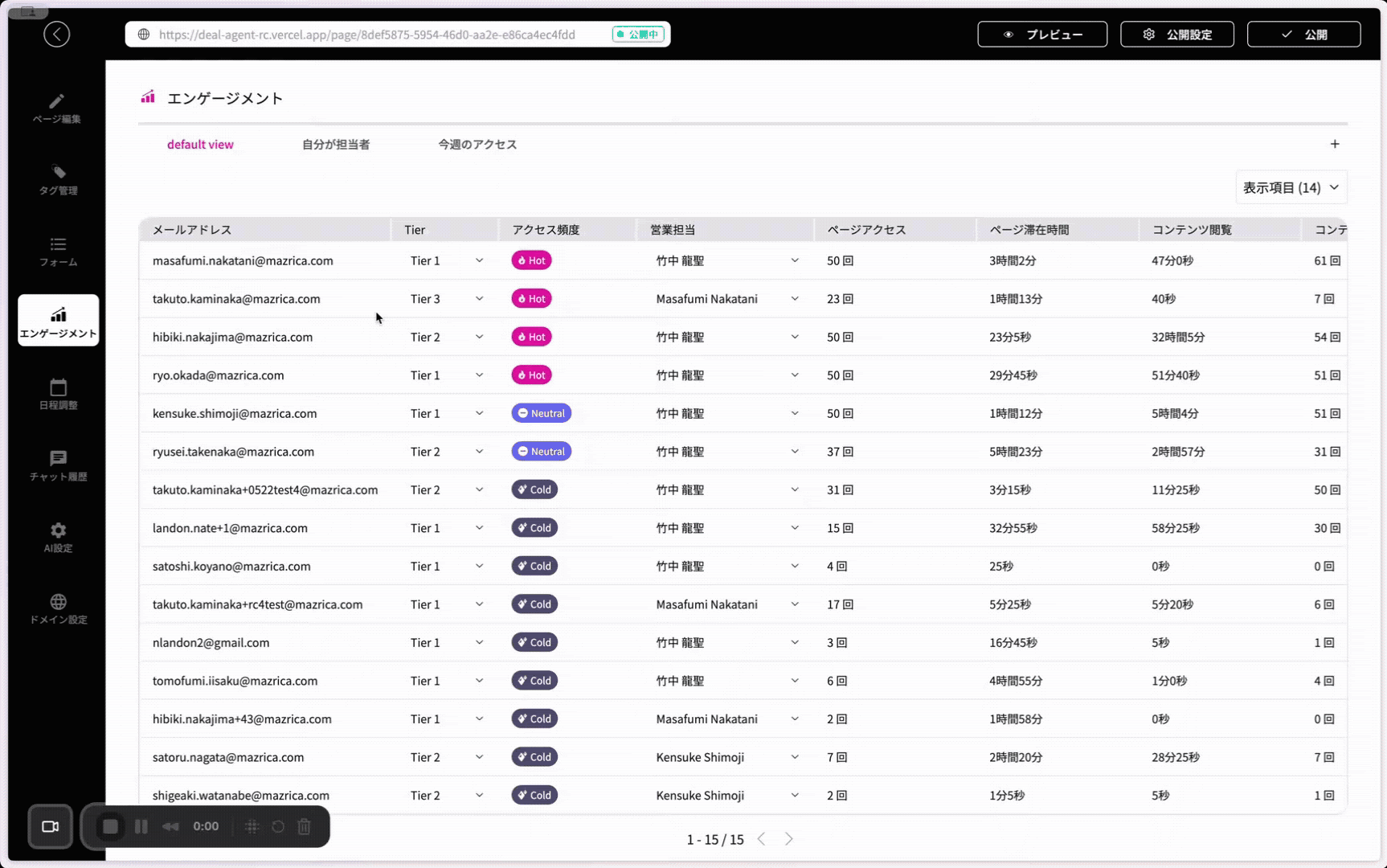Open ページ編集 in the sidebar

tap(57, 108)
